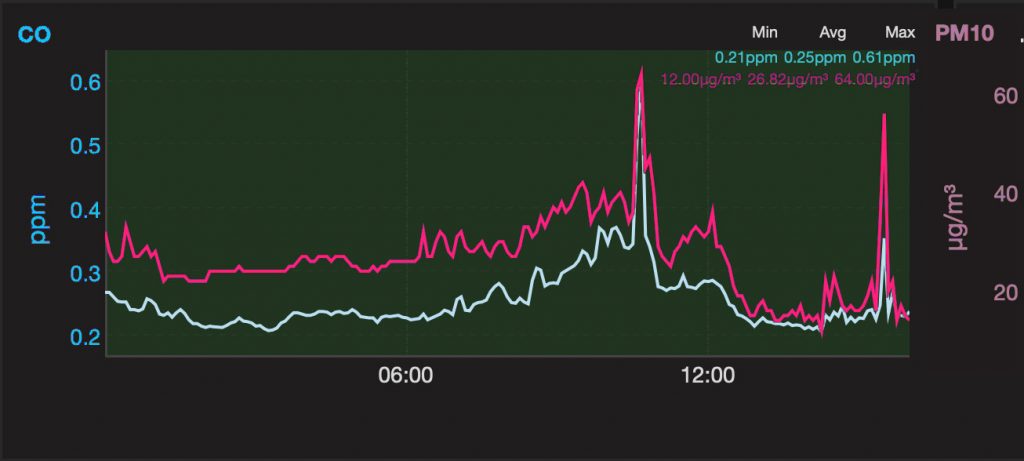
Task: Click the PM10 minimum 12.00µg/m³ value
Action: pyautogui.click(x=701, y=79)
